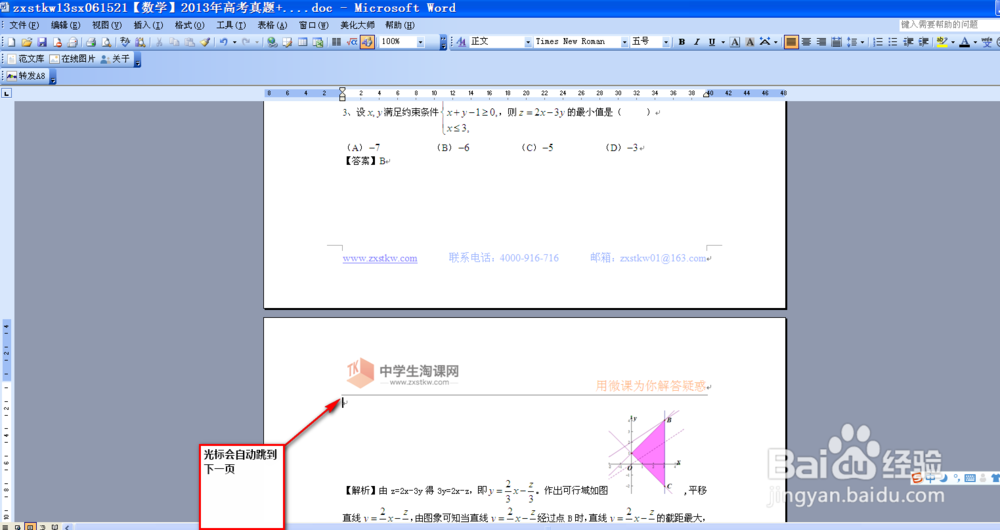
Task: Insert a table from the toolbar
Action: point(302,42)
